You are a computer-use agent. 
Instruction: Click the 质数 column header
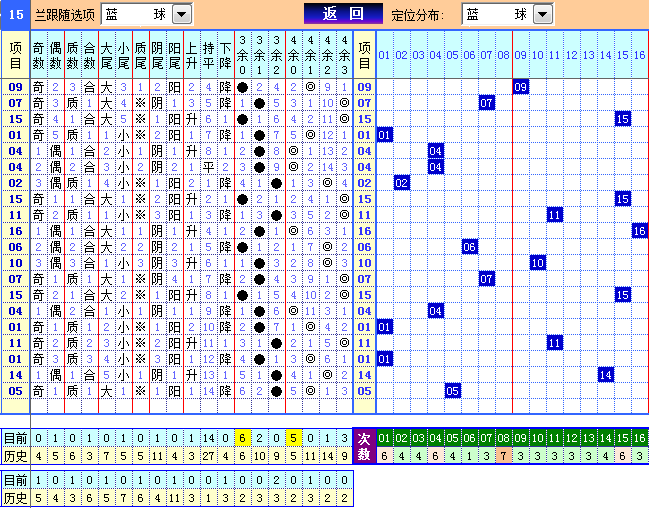pyautogui.click(x=72, y=55)
